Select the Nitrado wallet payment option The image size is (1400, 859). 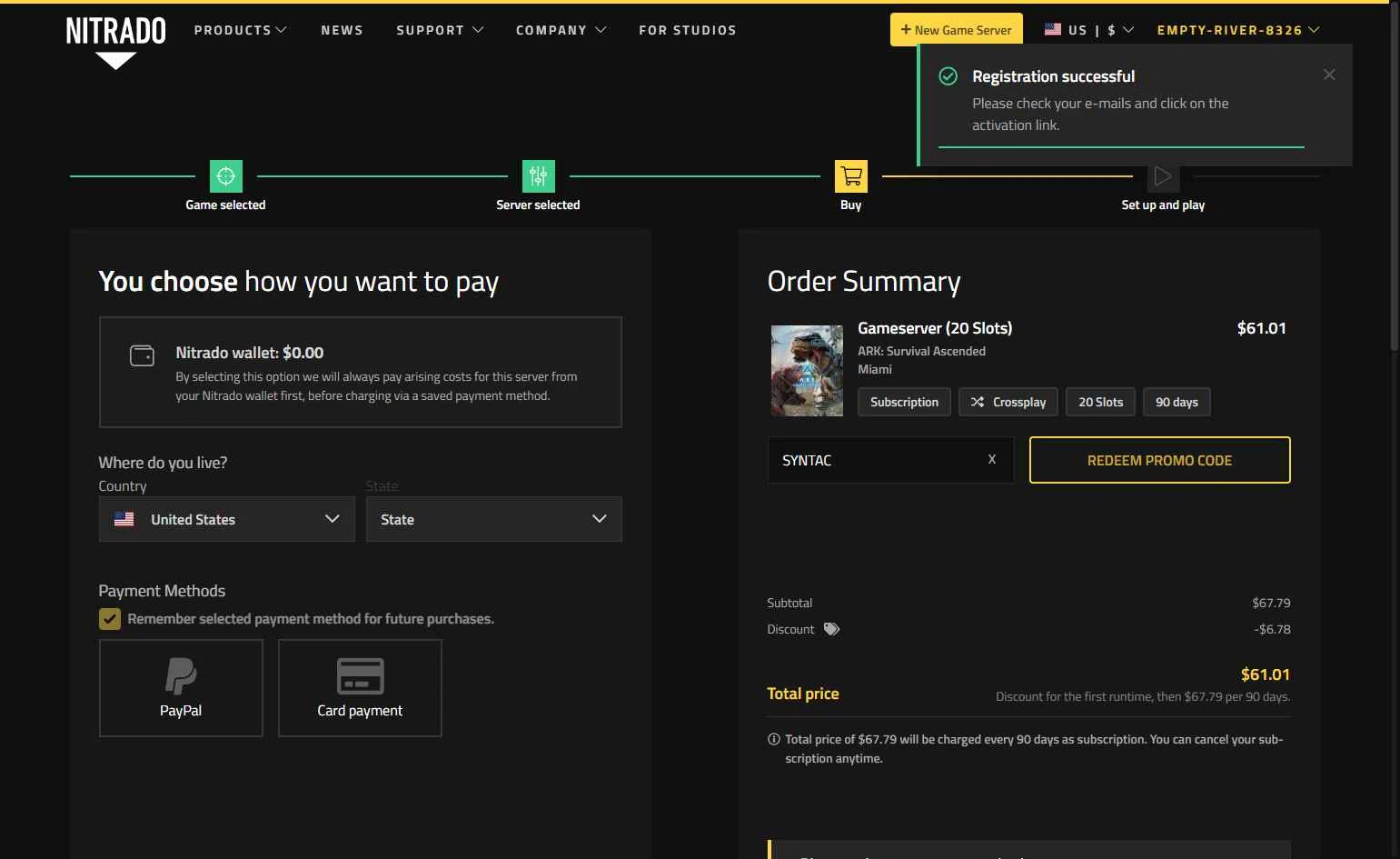pyautogui.click(x=360, y=372)
